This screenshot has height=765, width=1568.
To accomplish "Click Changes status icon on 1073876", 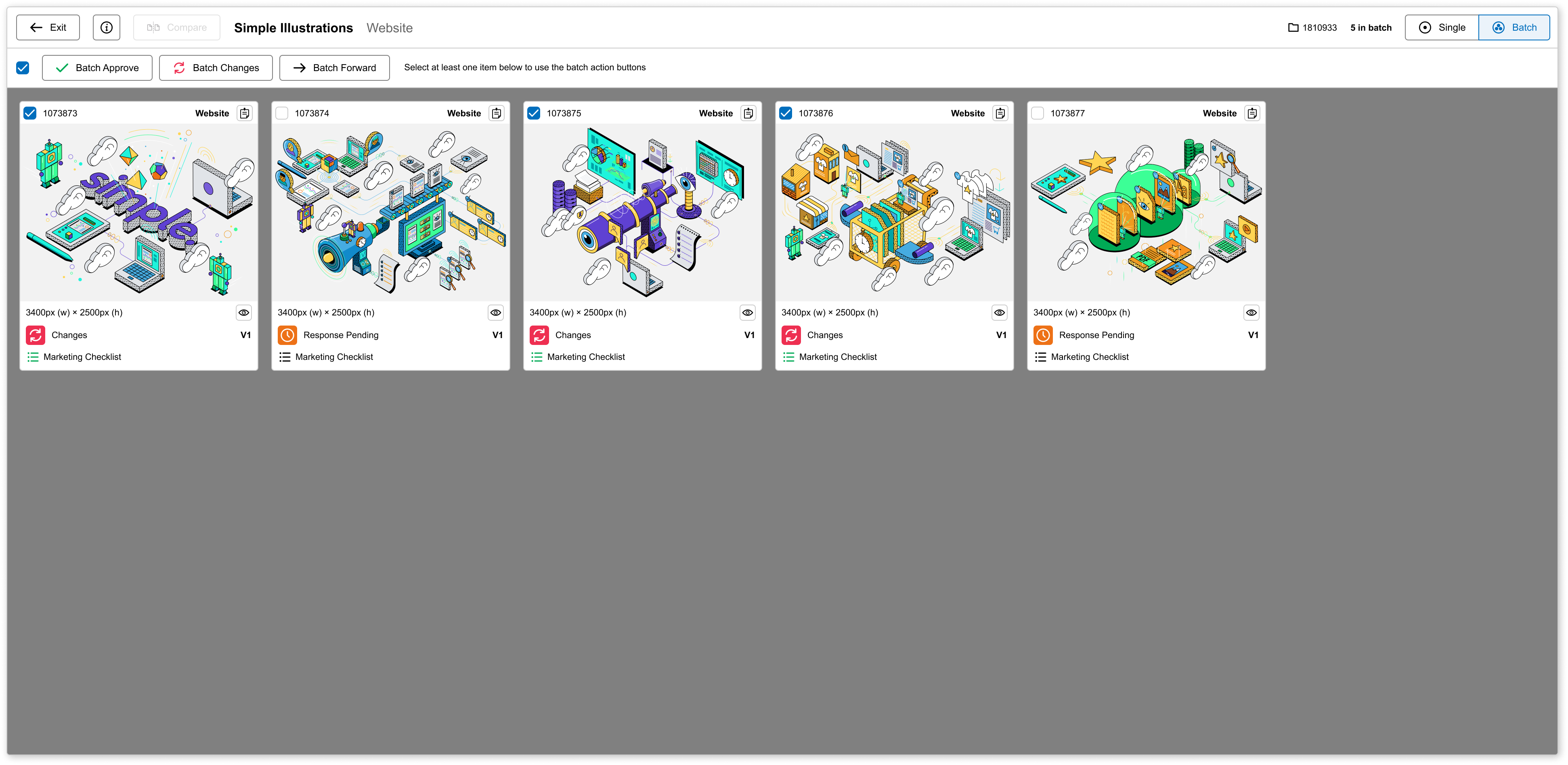I will pyautogui.click(x=791, y=335).
